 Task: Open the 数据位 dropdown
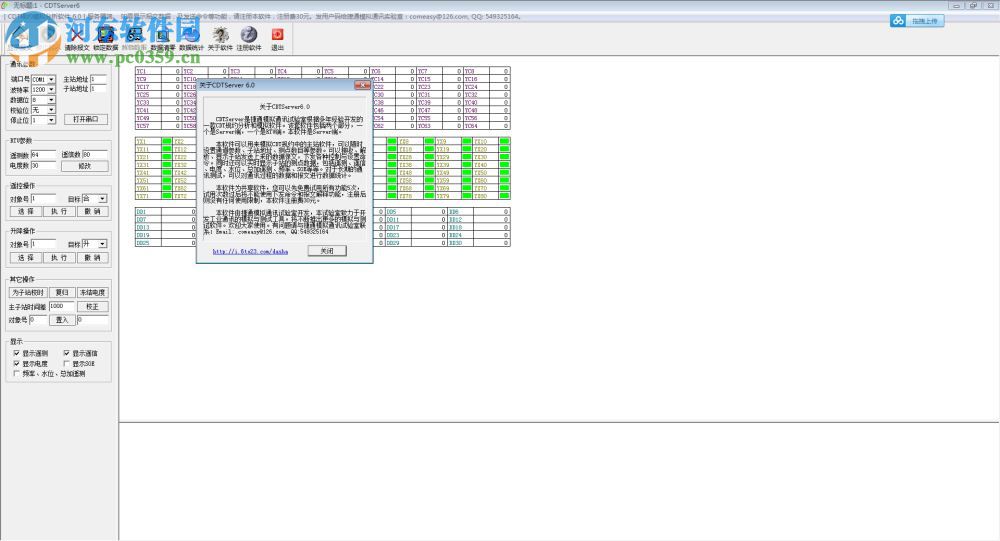point(51,100)
